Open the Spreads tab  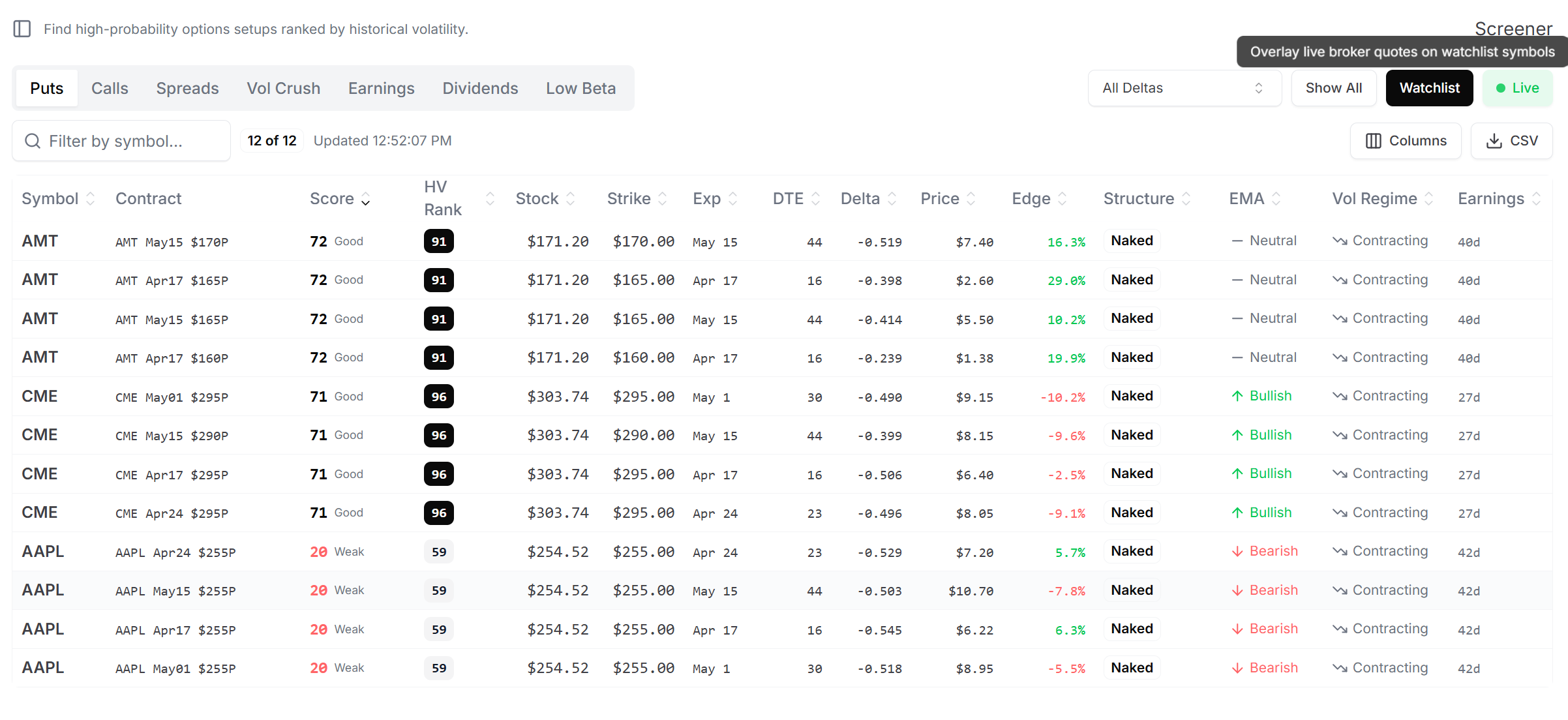point(187,88)
